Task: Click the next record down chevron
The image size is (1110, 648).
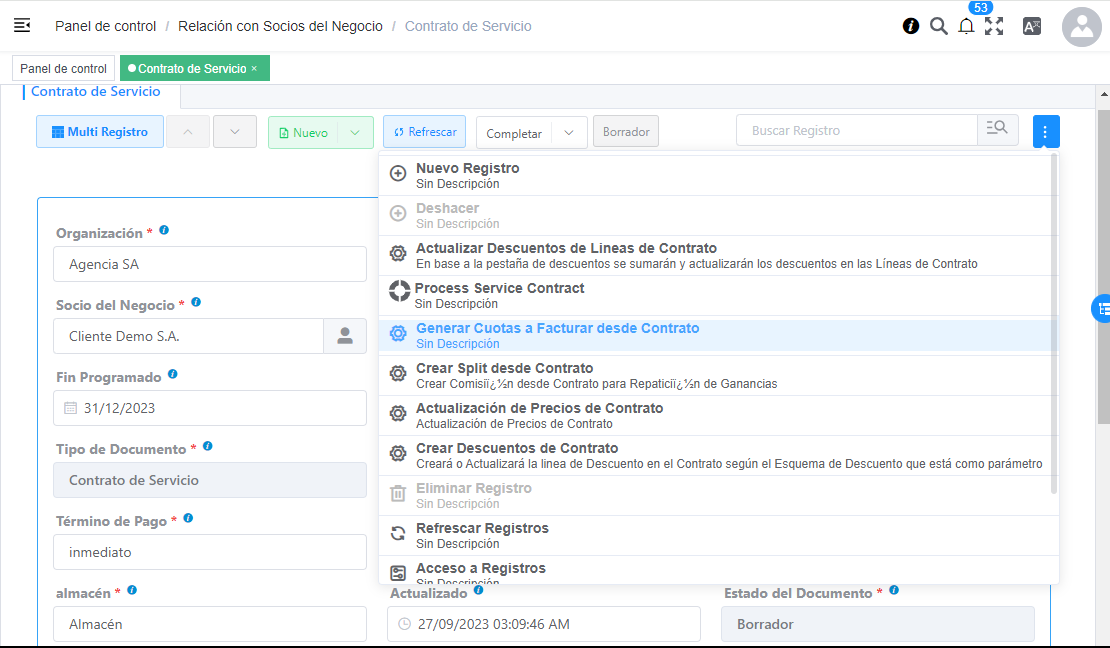Action: [x=234, y=131]
